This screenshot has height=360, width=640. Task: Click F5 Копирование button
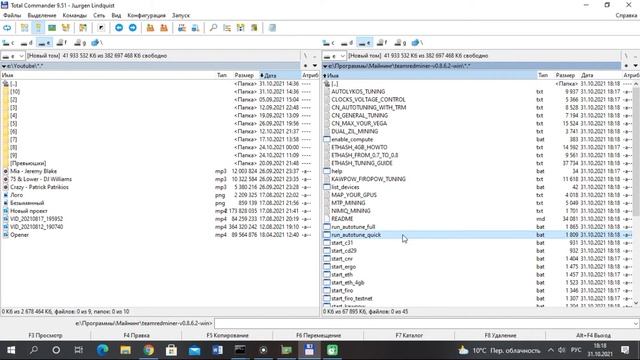(227, 336)
